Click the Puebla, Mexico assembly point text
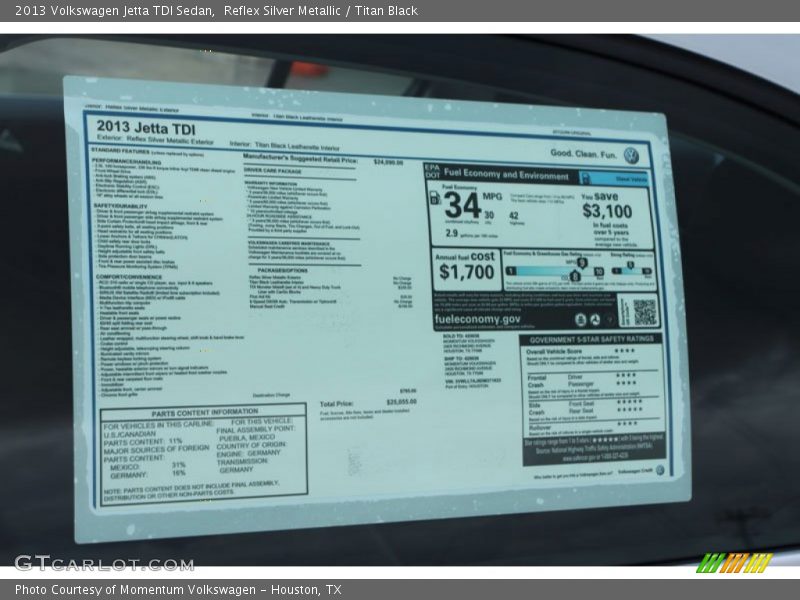This screenshot has width=800, height=600. tap(246, 438)
